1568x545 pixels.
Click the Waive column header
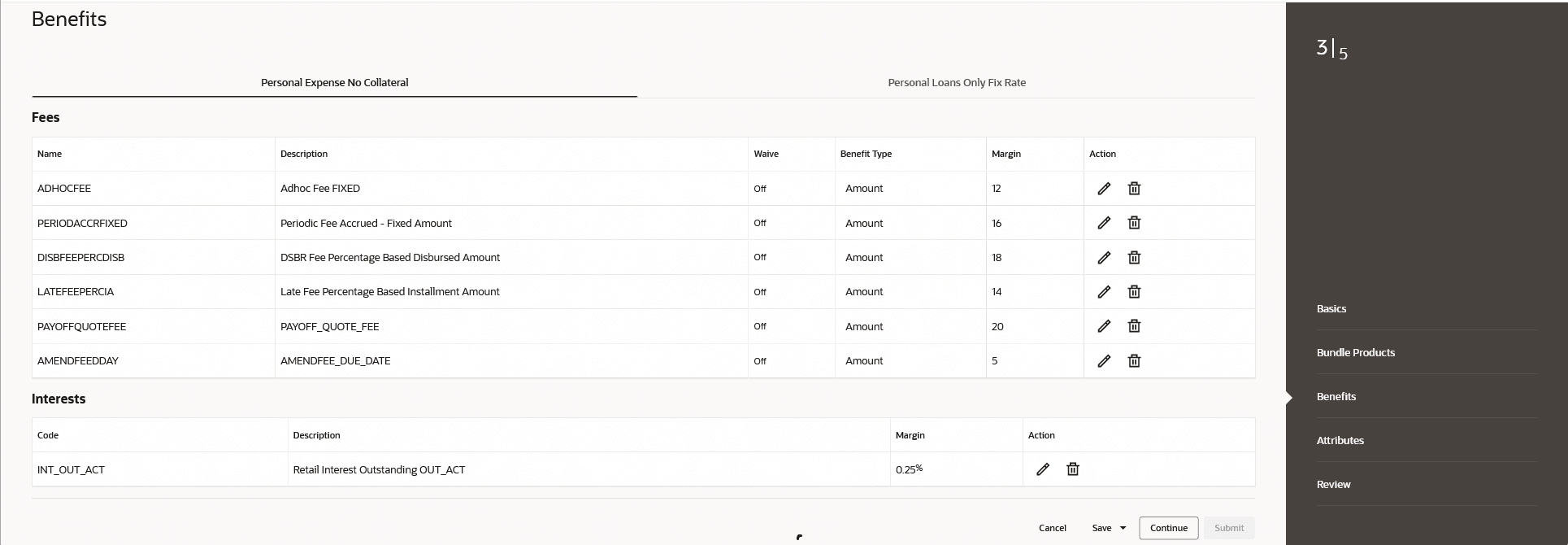[766, 154]
